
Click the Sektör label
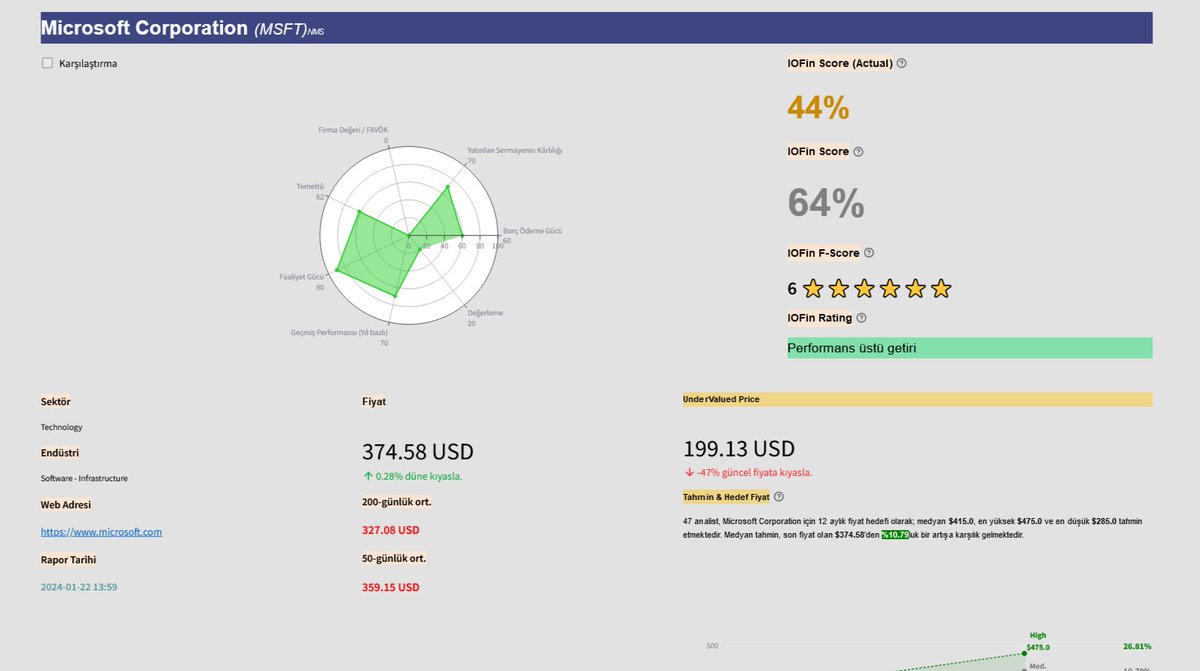coord(55,402)
